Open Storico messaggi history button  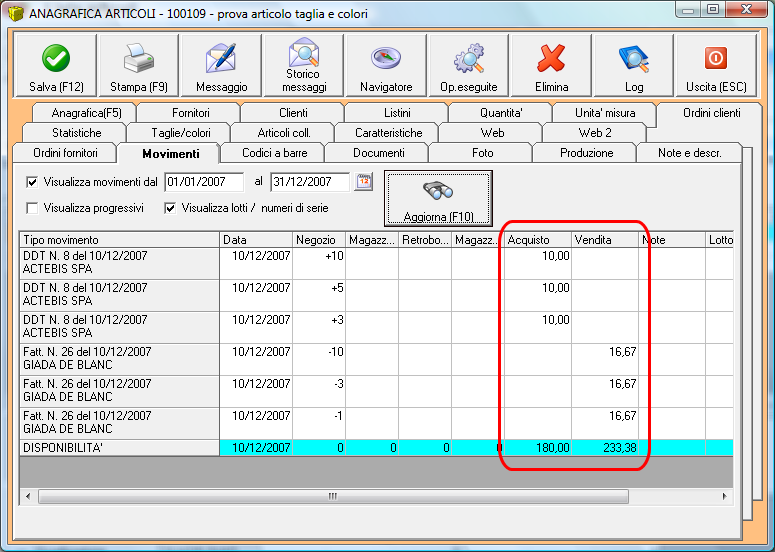[x=304, y=65]
